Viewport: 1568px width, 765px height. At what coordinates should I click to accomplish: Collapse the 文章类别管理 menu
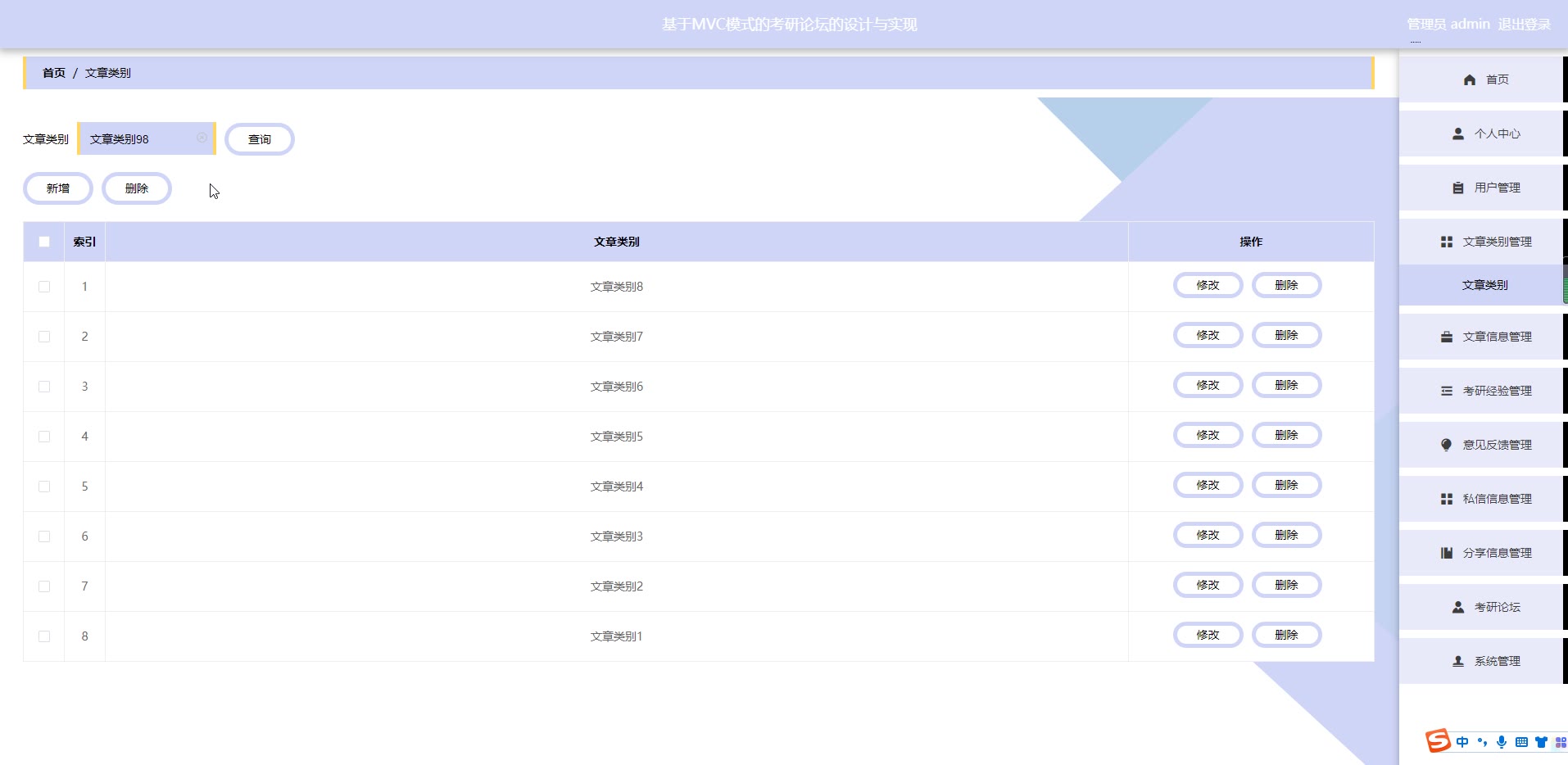click(1483, 242)
